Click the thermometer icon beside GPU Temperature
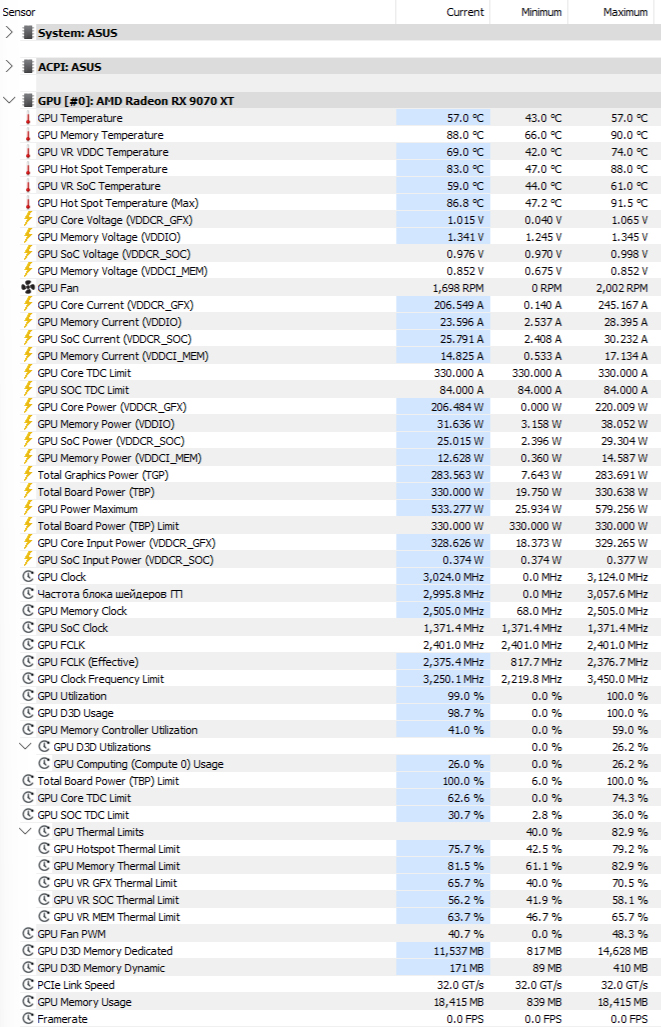661x1027 pixels. coord(28,118)
